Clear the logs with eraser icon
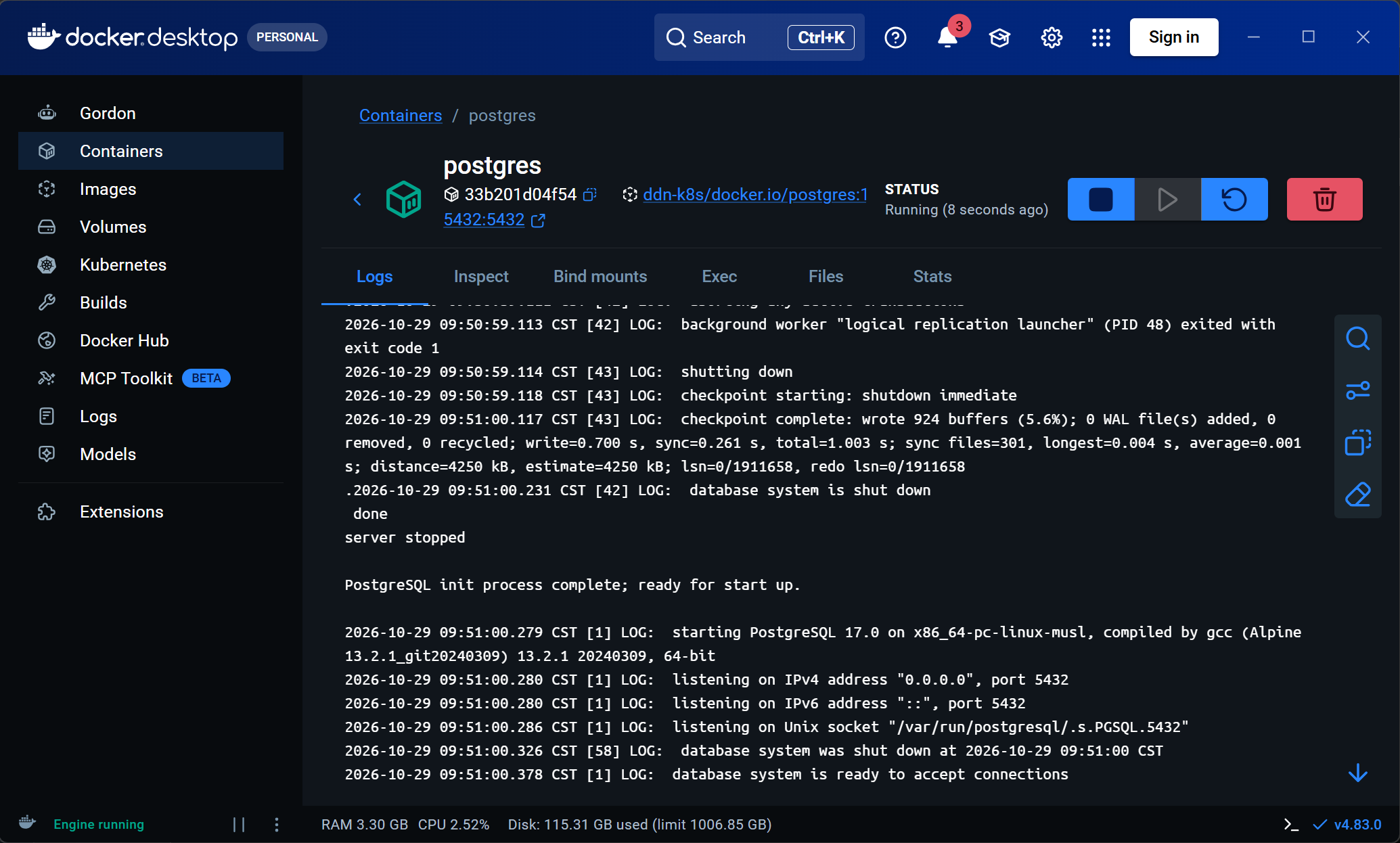The height and width of the screenshot is (843, 1400). tap(1357, 495)
